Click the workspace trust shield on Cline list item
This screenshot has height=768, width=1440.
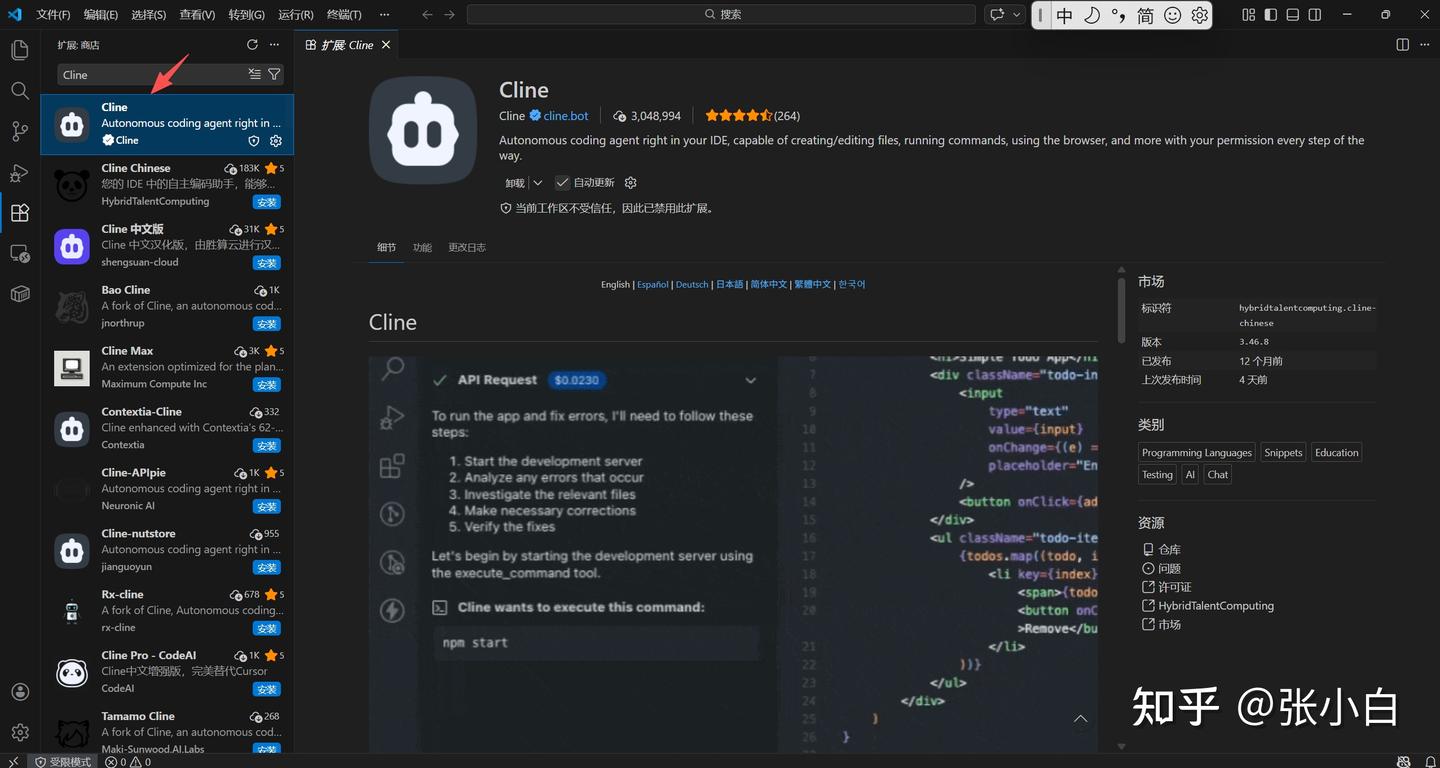click(254, 141)
